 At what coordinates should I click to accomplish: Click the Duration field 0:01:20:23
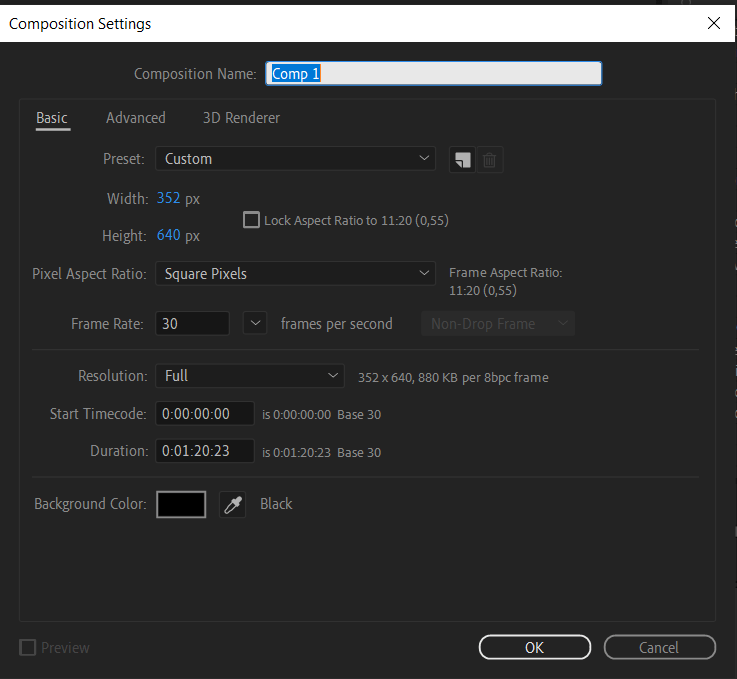[205, 451]
